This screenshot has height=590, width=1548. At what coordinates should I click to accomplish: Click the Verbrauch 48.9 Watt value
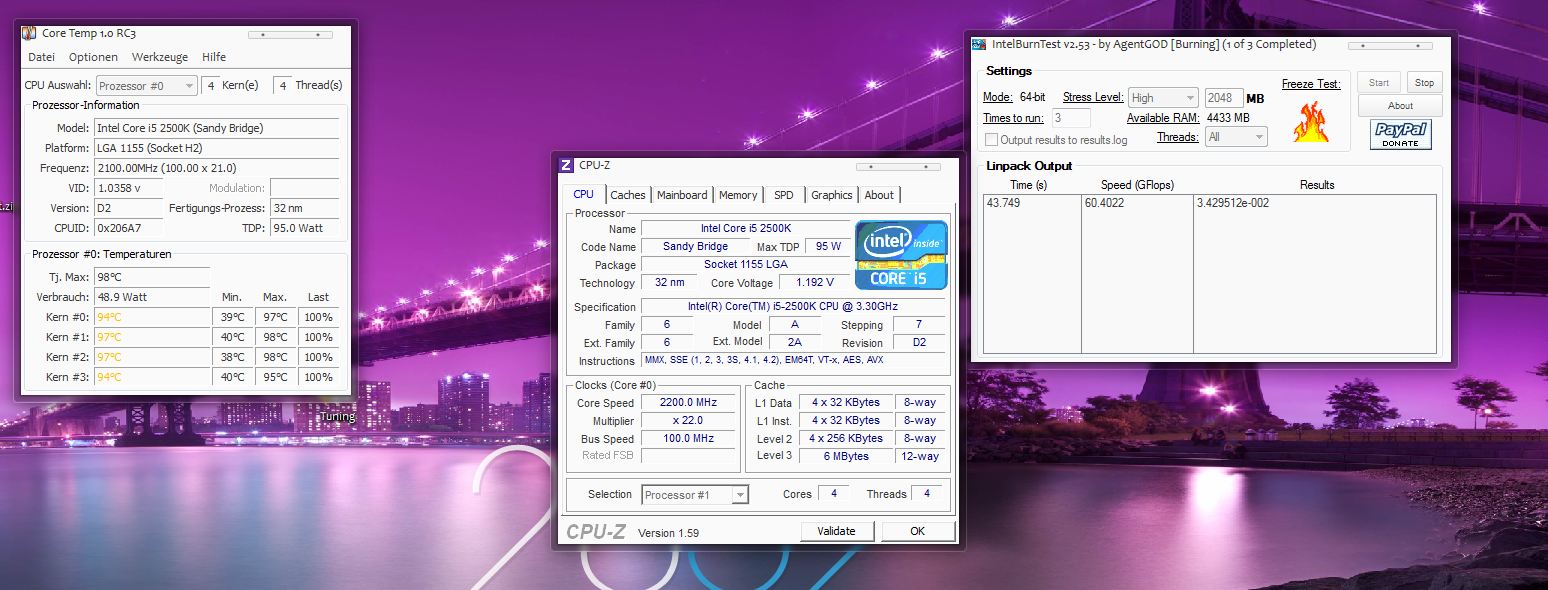click(x=152, y=297)
